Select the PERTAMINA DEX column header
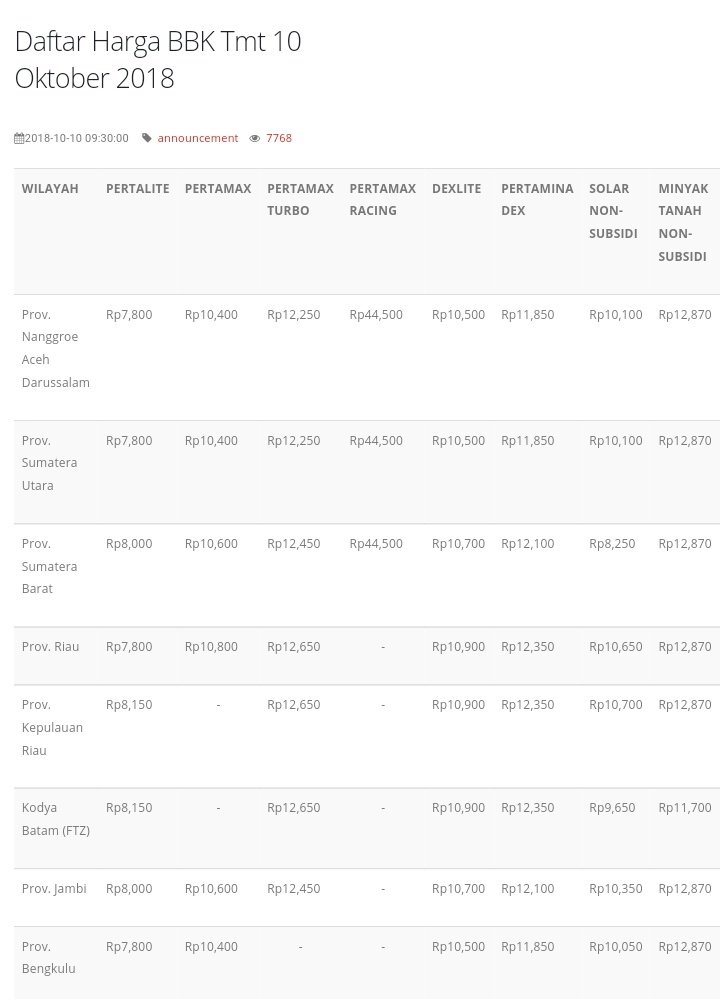Viewport: 720px width, 999px height. click(537, 200)
